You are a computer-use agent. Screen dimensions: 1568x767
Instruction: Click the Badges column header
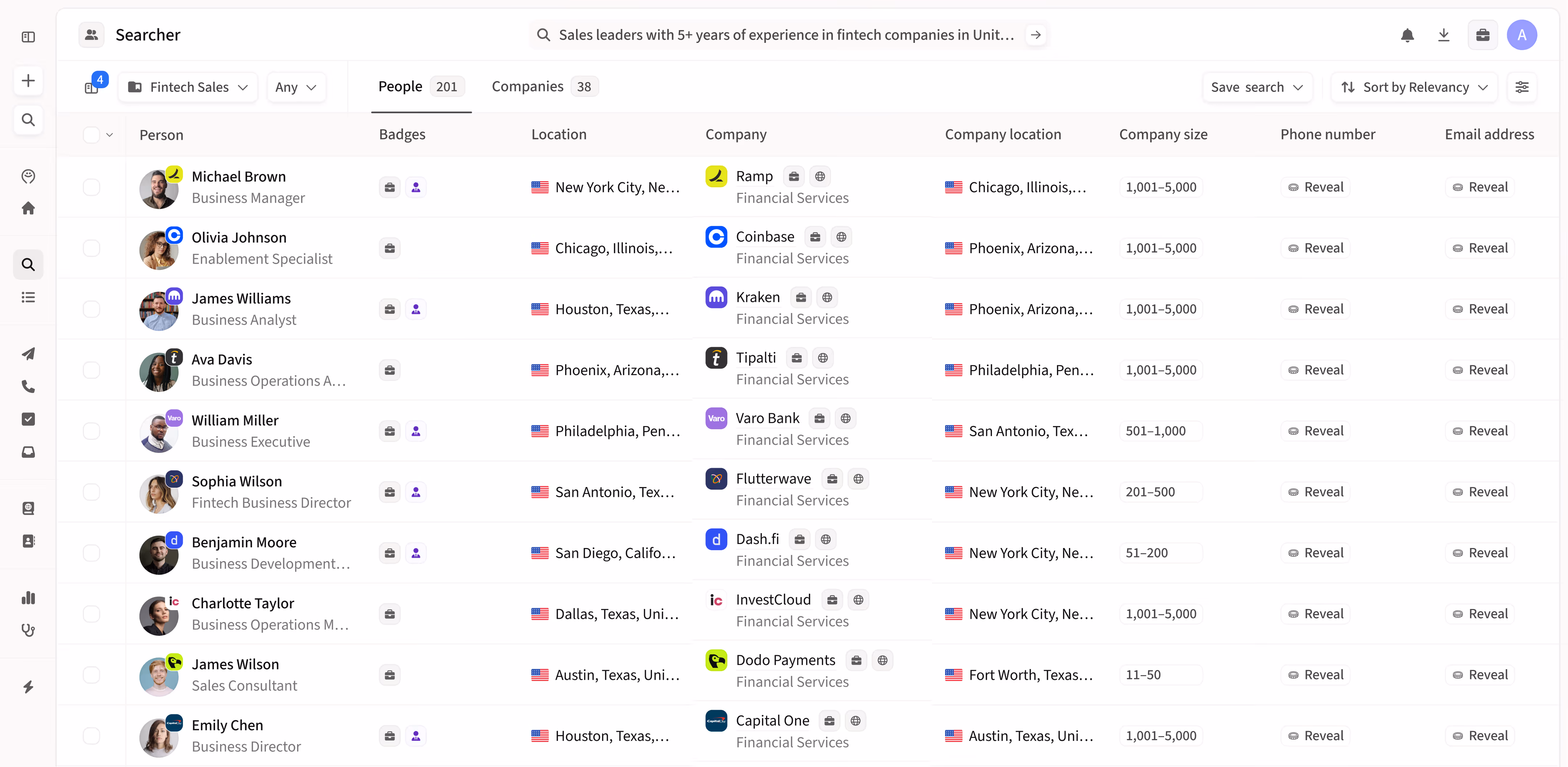coord(402,134)
